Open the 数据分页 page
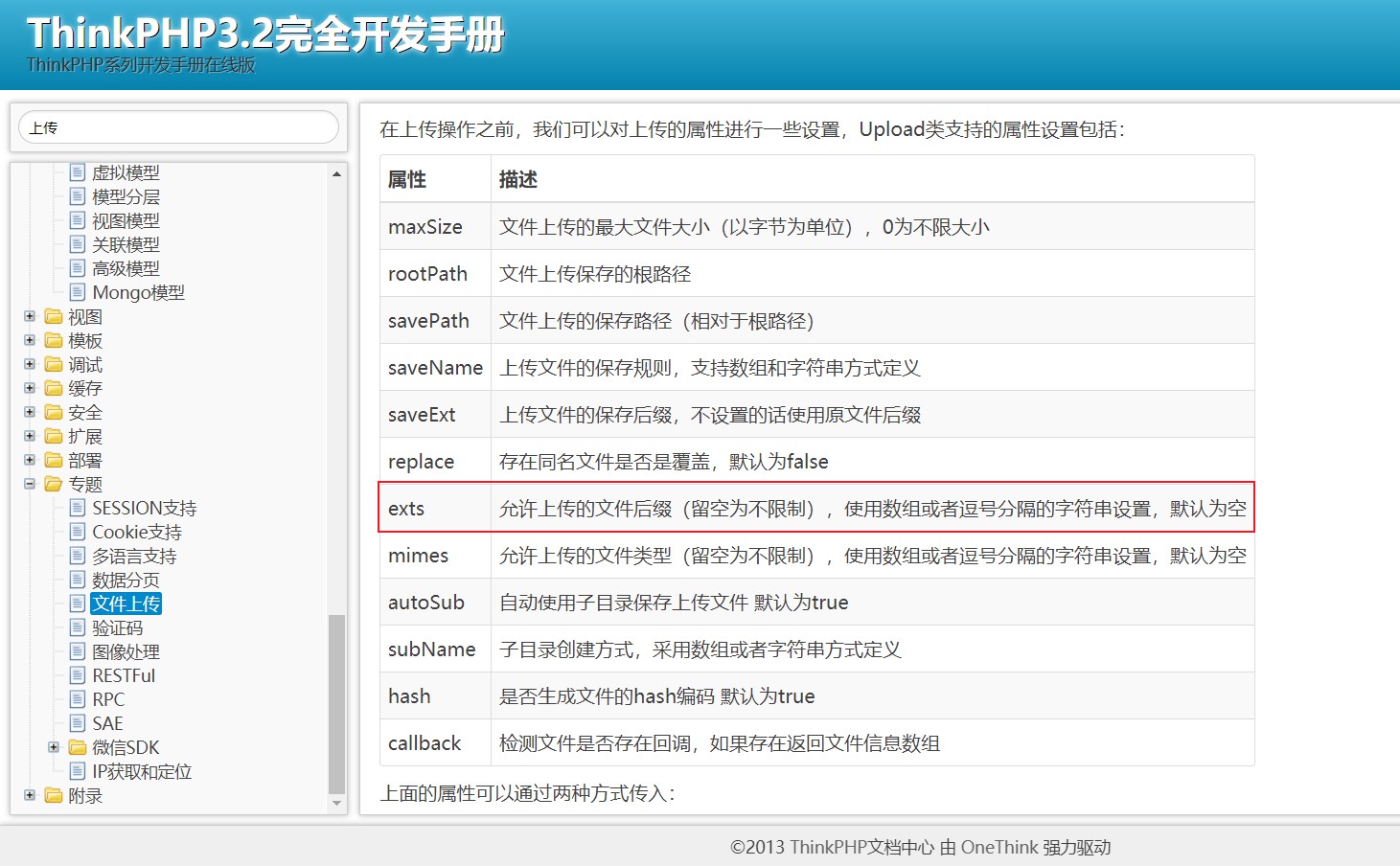This screenshot has height=866, width=1400. tap(126, 580)
